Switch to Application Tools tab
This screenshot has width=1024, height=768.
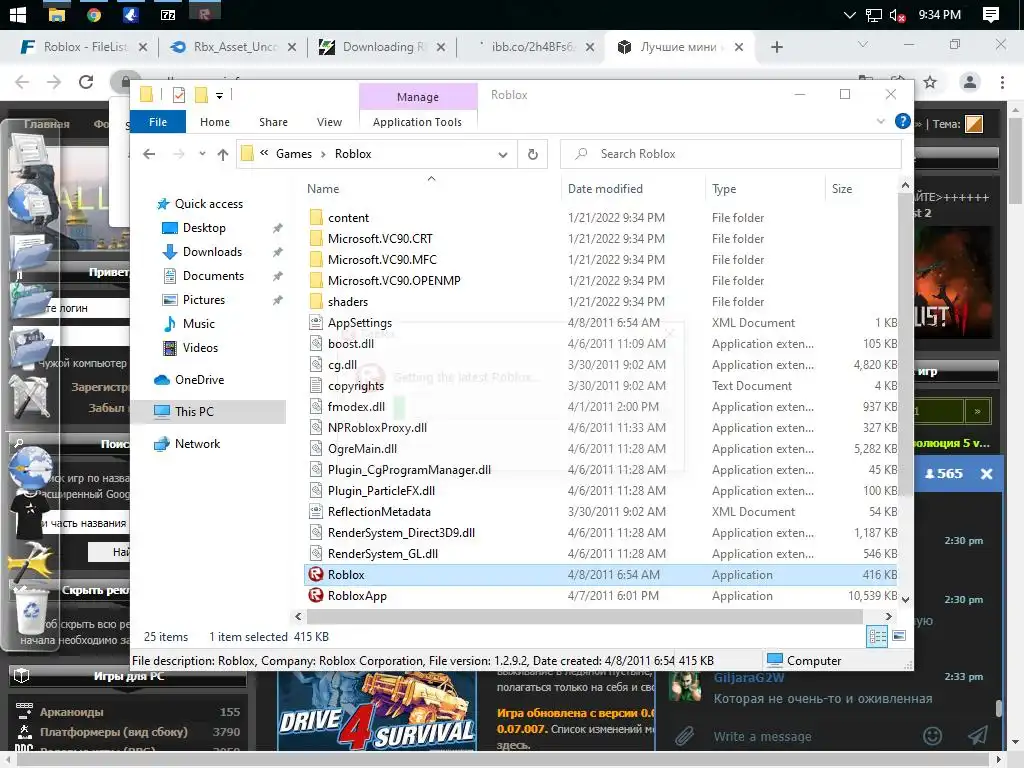tap(417, 122)
